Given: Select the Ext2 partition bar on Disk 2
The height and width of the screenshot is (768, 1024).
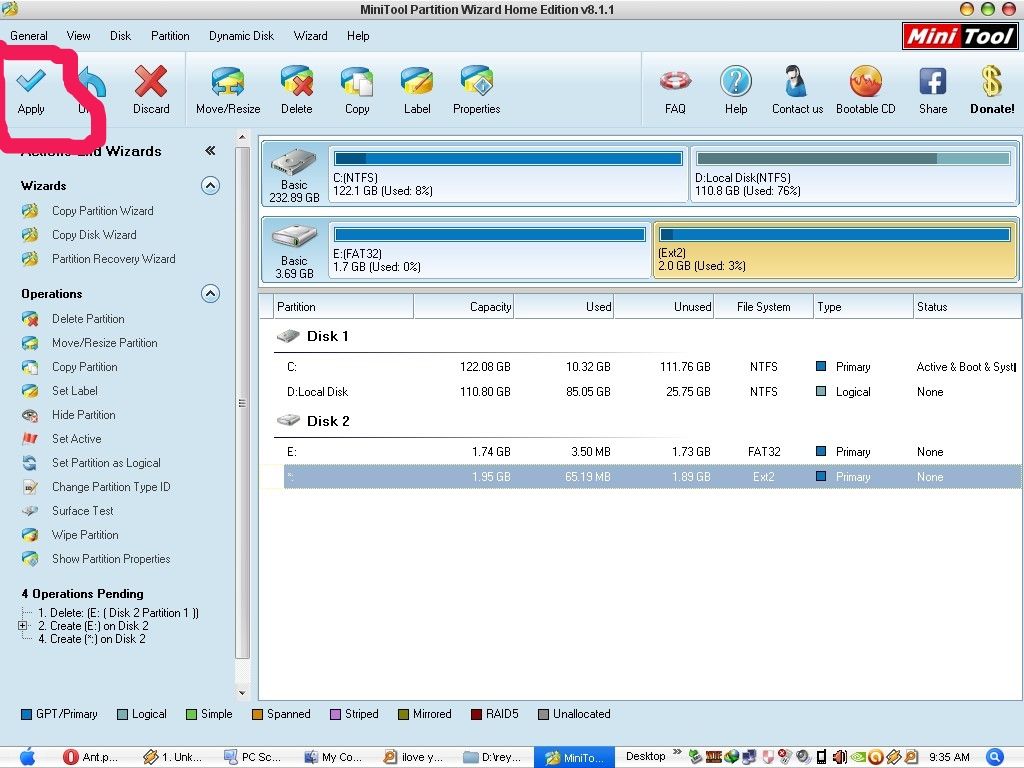Looking at the screenshot, I should click(834, 249).
